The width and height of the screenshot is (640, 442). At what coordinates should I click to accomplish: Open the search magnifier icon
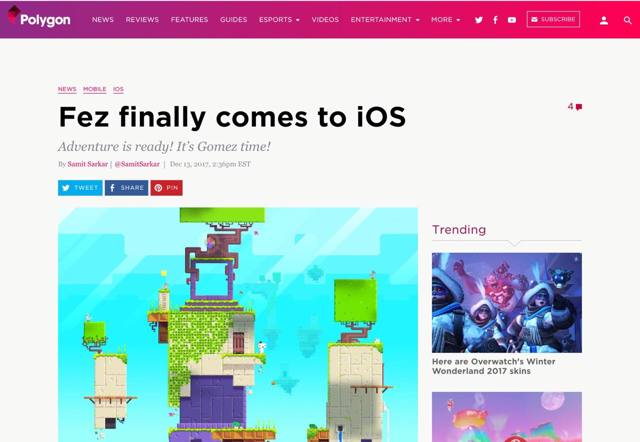pos(627,20)
